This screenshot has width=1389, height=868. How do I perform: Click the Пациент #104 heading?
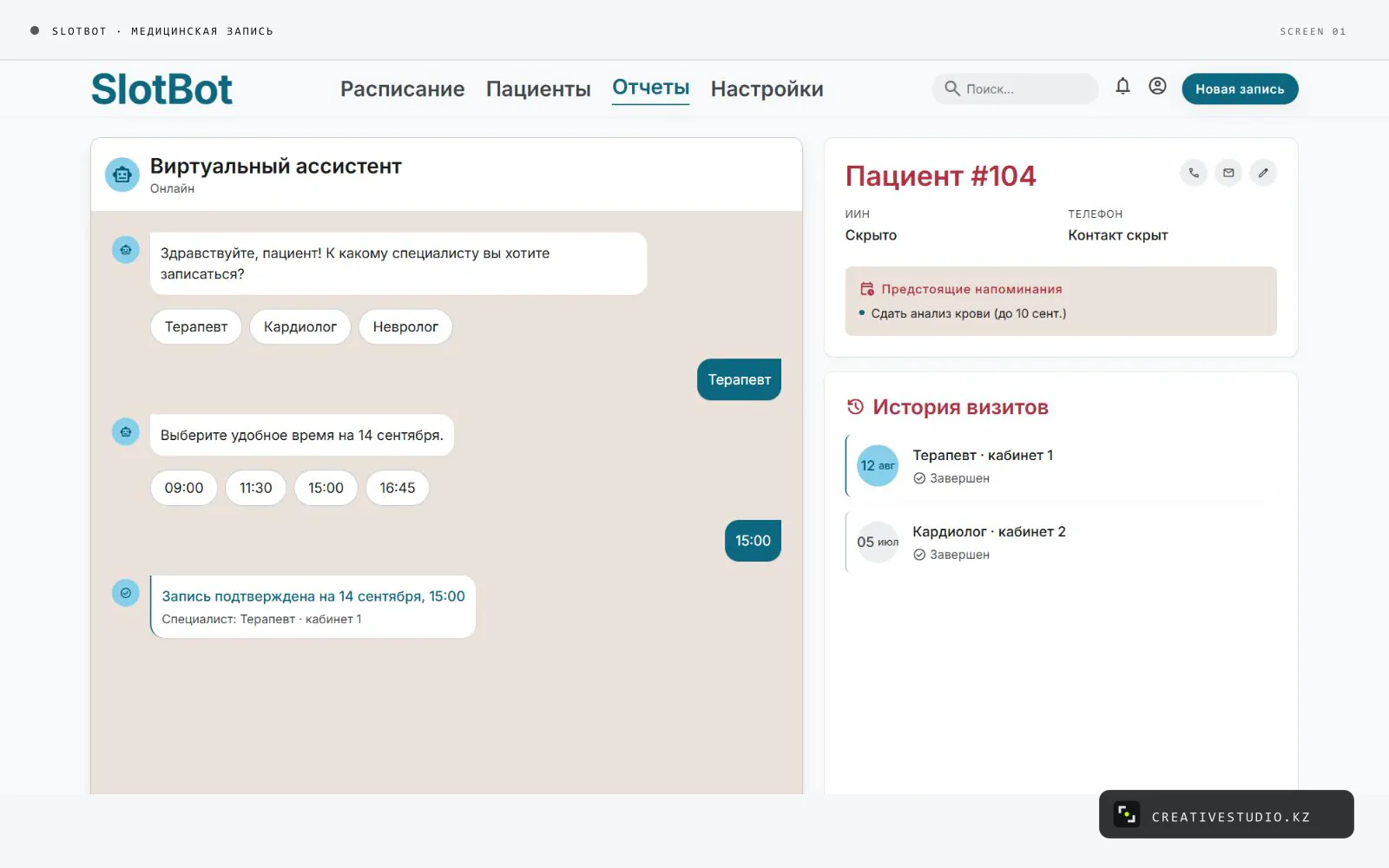click(x=940, y=175)
